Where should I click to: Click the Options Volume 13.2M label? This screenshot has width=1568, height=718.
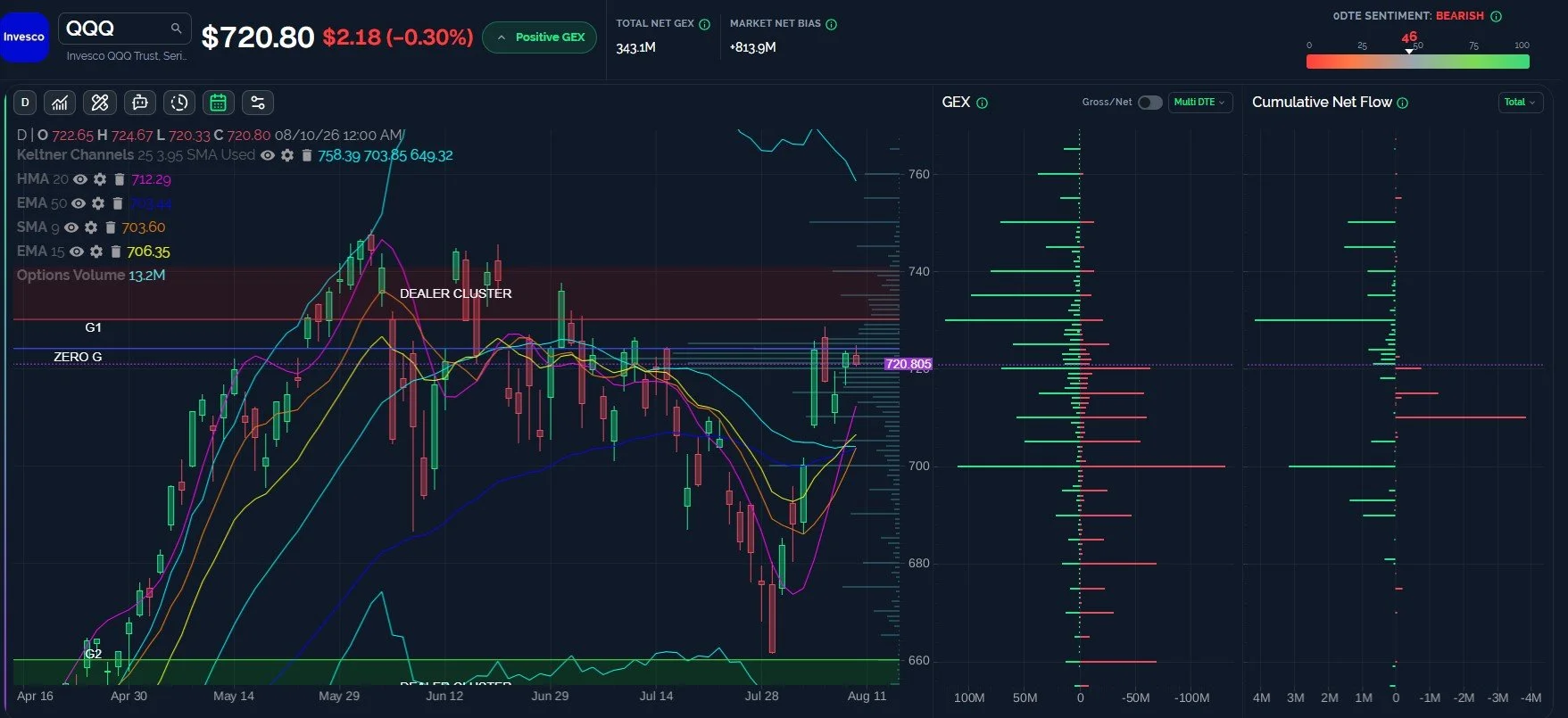coord(91,276)
